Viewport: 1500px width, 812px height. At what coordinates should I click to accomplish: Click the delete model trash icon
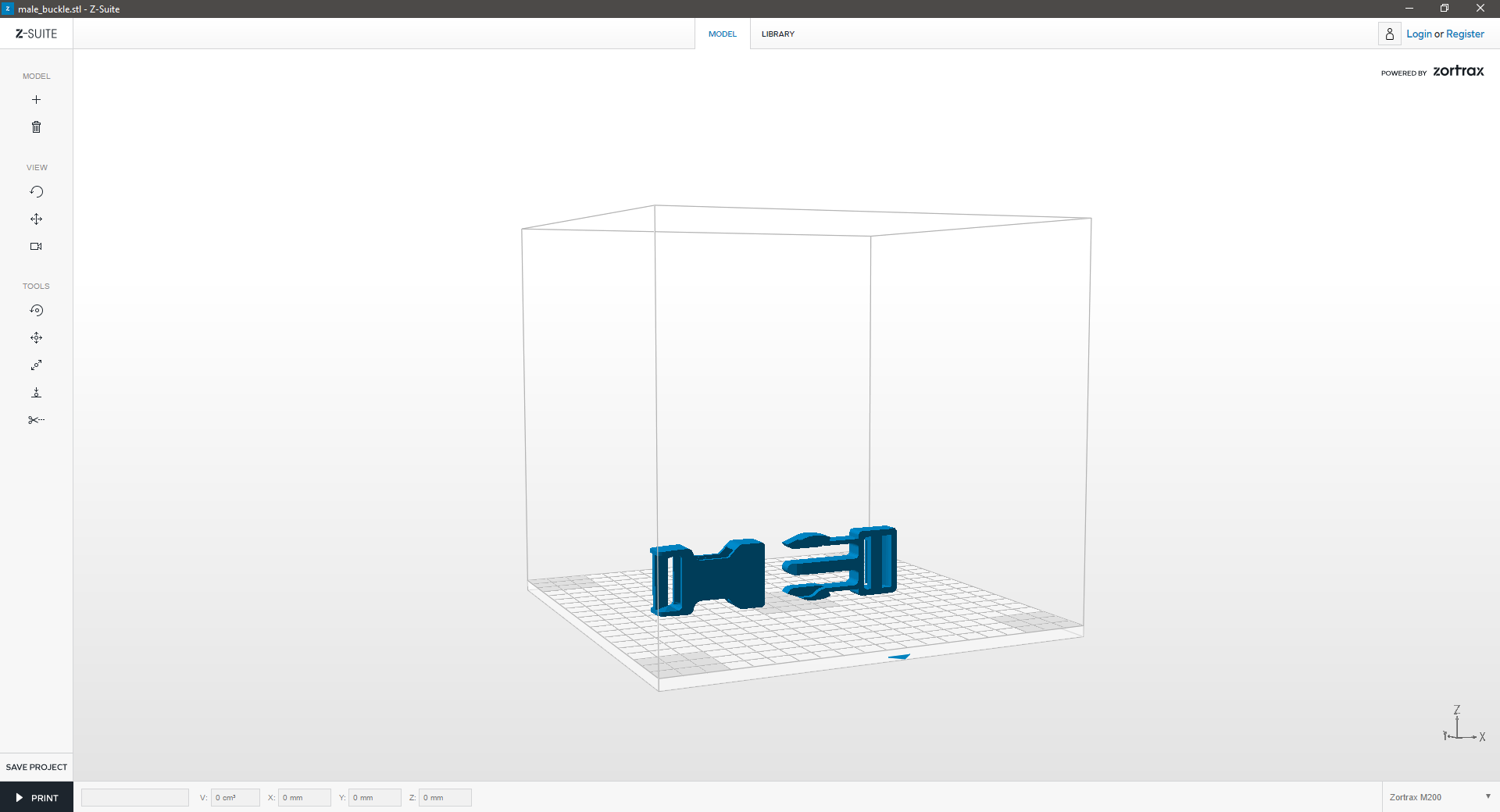tap(36, 127)
